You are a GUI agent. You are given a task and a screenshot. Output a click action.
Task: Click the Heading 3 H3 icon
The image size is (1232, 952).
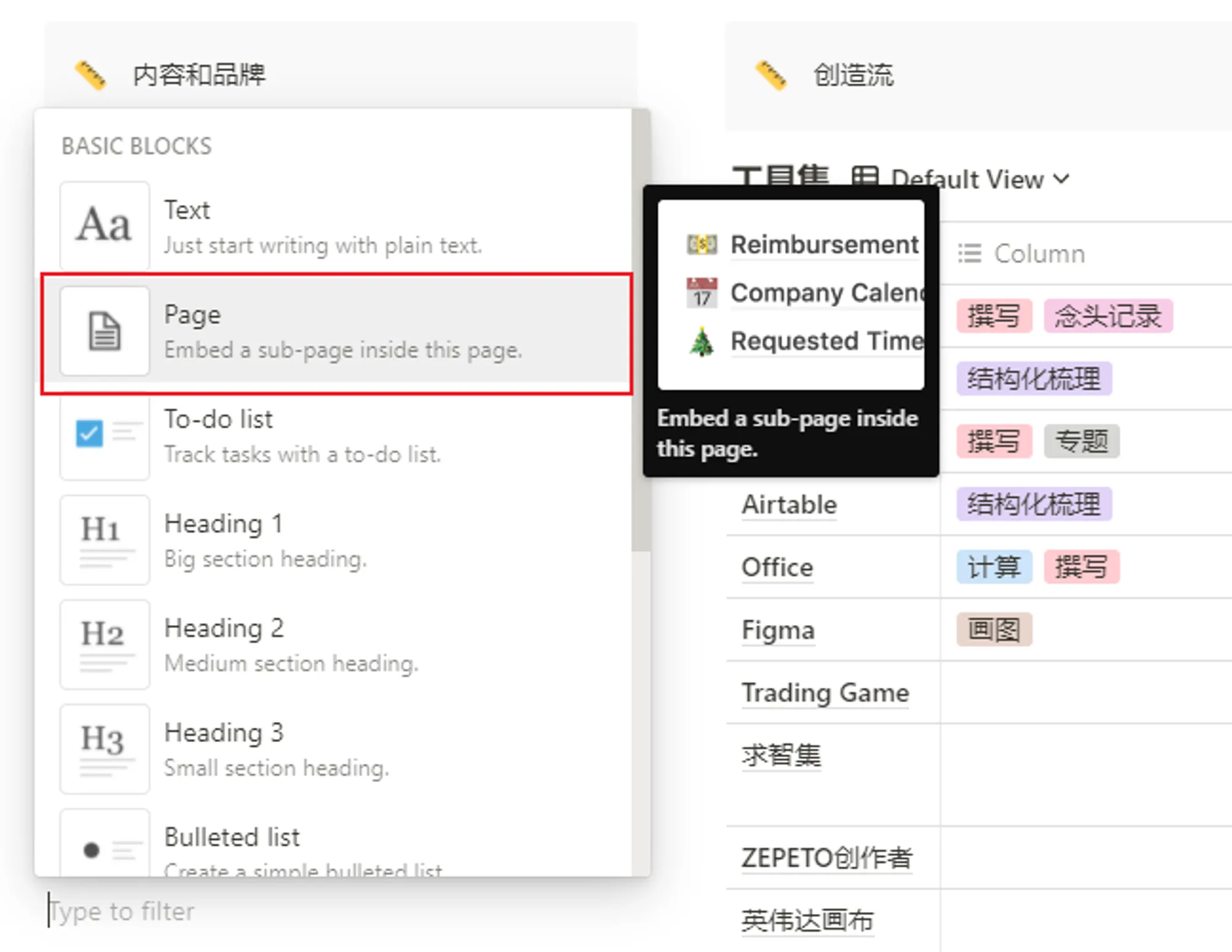point(105,749)
